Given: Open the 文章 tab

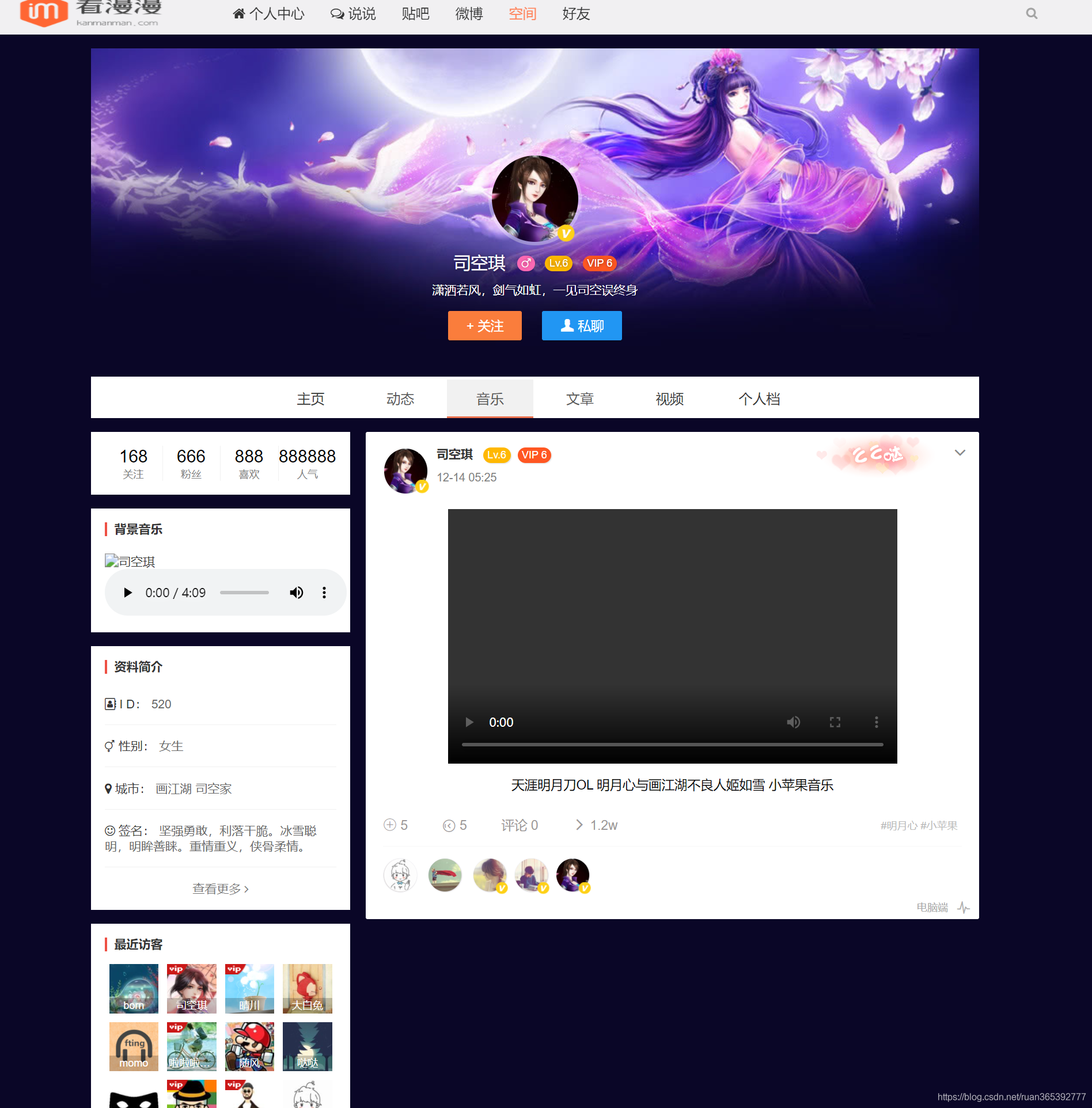Looking at the screenshot, I should [x=580, y=399].
